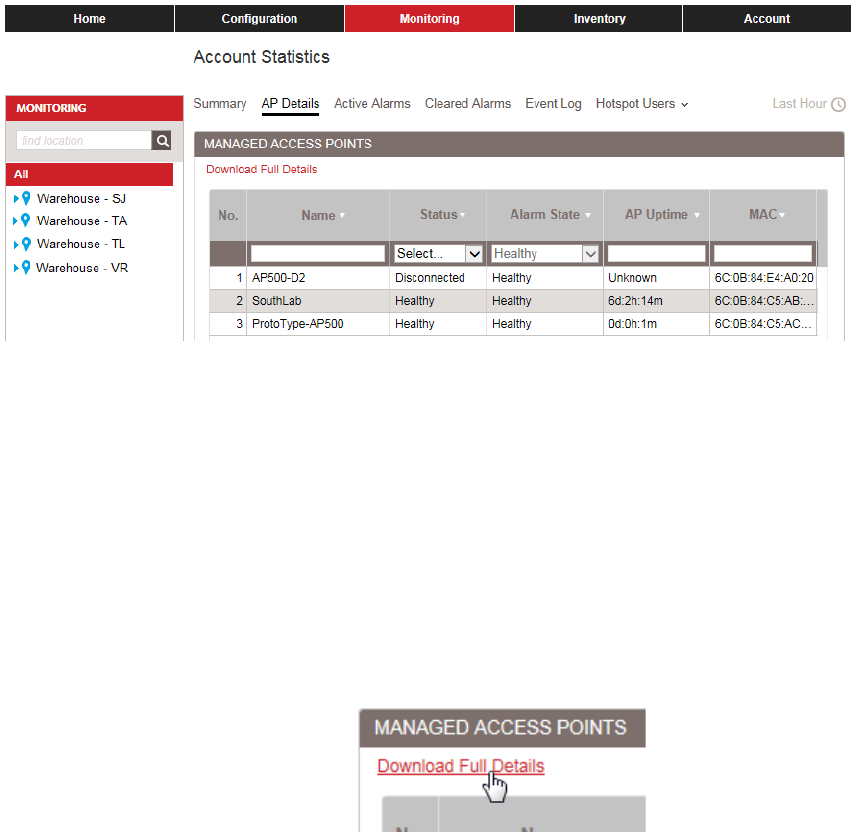The width and height of the screenshot is (852, 832).
Task: Sort table by Alarm State header
Action: click(x=550, y=215)
